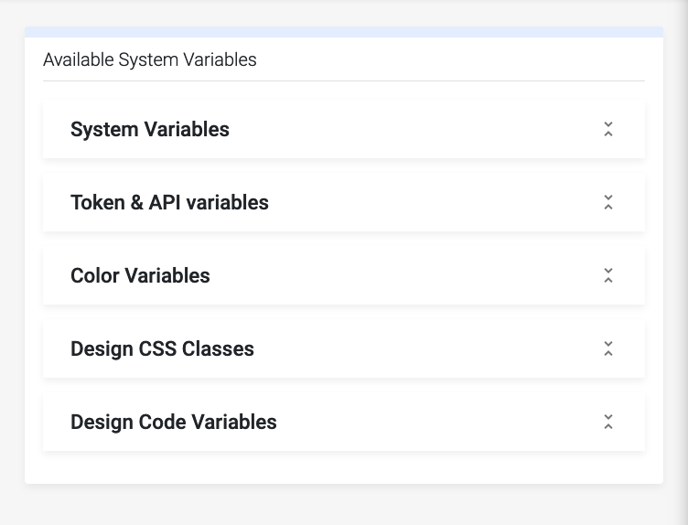Click the divider line under the card heading
This screenshot has height=525, width=688.
click(x=344, y=81)
